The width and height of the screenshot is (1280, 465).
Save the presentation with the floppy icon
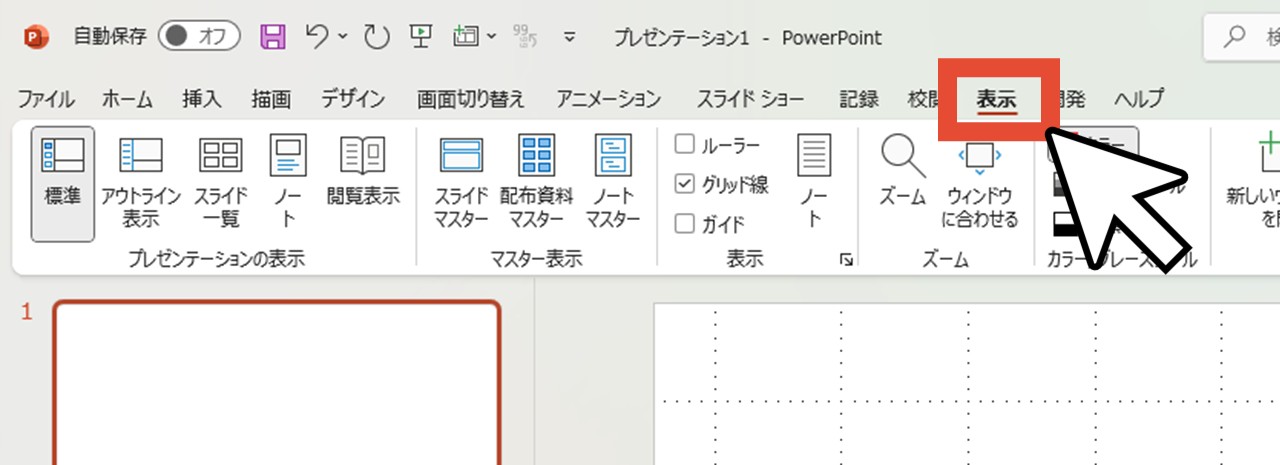tap(272, 37)
